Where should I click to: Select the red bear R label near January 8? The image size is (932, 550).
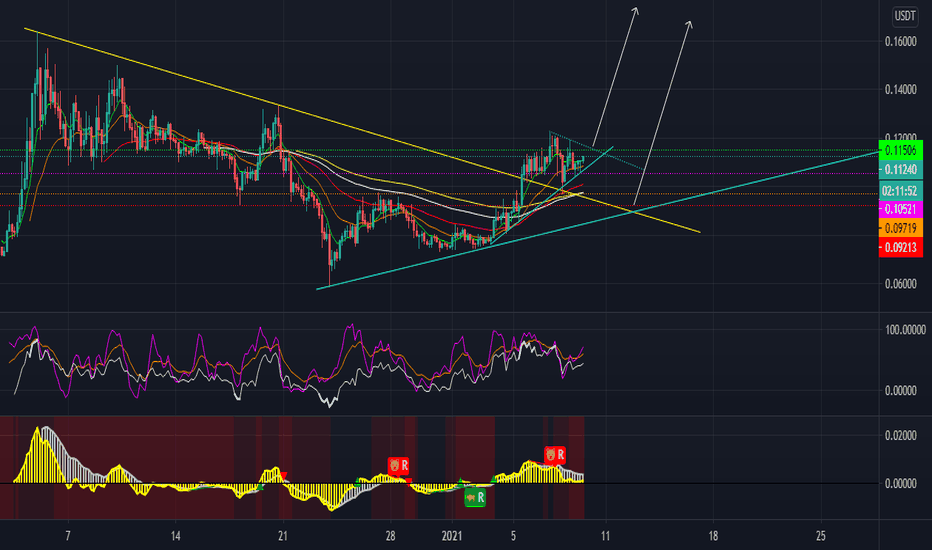[555, 455]
